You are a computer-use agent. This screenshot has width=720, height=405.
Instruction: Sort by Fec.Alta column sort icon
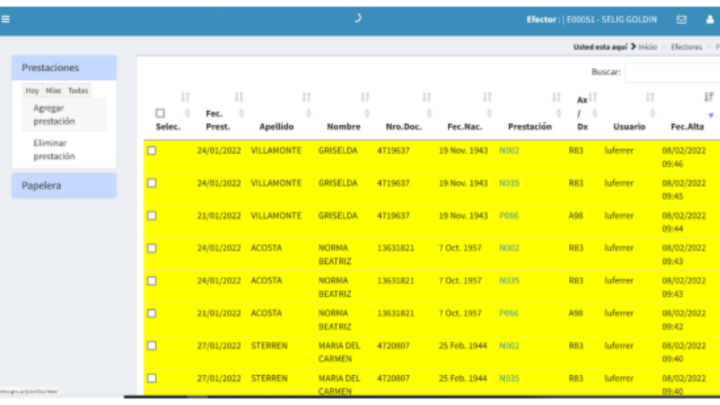709,97
